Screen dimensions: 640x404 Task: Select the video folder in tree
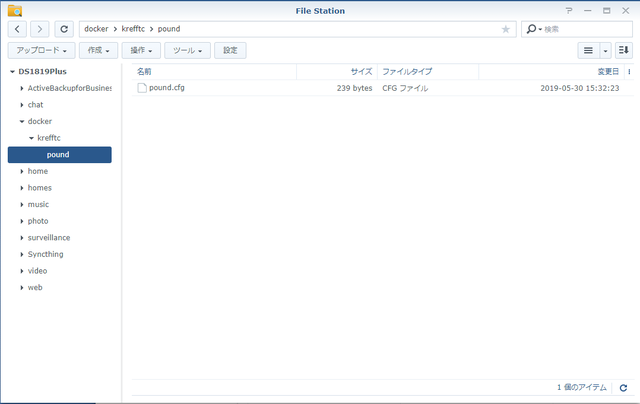tap(38, 271)
